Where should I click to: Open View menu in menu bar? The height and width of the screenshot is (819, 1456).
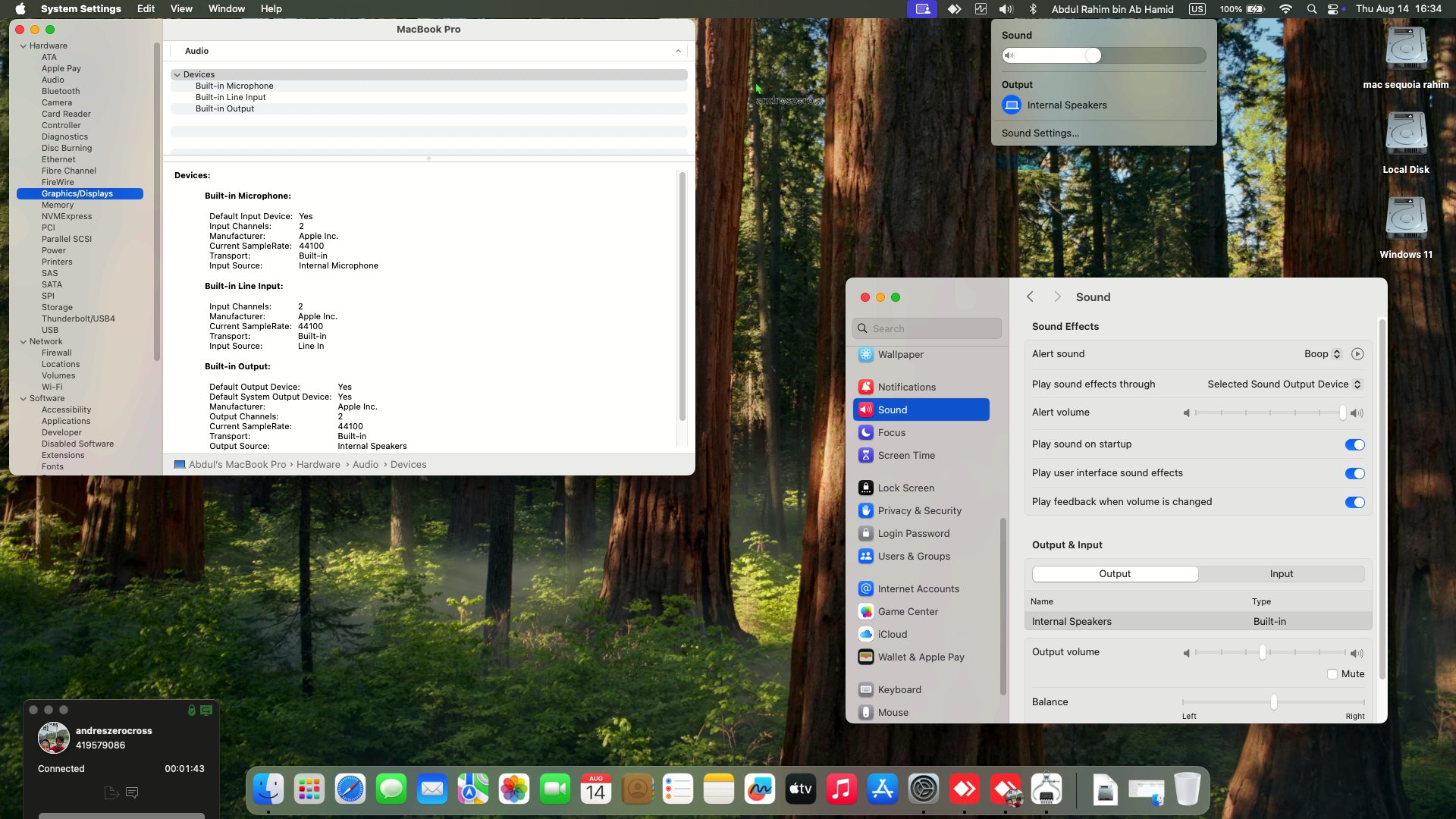[181, 9]
